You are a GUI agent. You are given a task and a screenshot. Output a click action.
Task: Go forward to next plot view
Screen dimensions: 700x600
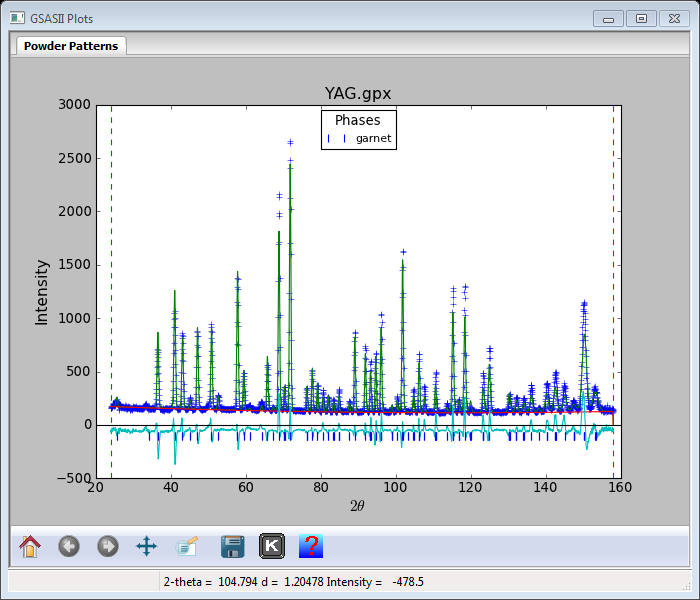coord(108,546)
